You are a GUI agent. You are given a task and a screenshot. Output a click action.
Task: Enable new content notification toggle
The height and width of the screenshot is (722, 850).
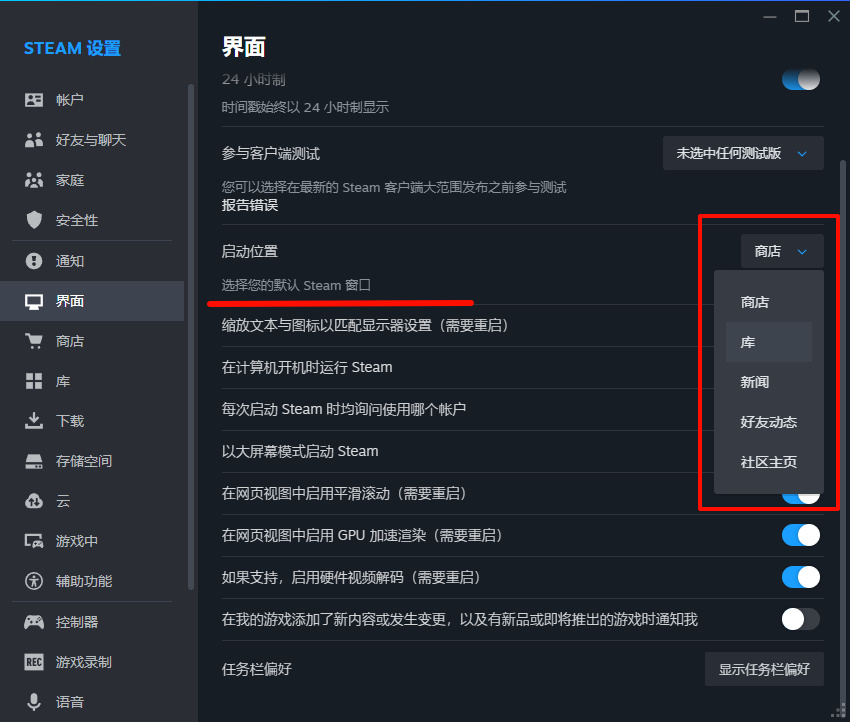pyautogui.click(x=801, y=619)
